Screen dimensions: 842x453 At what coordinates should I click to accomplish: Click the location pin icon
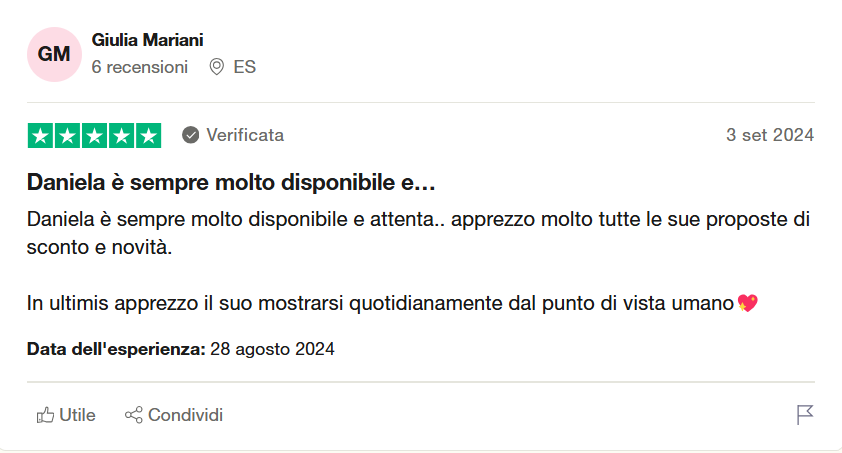click(216, 67)
